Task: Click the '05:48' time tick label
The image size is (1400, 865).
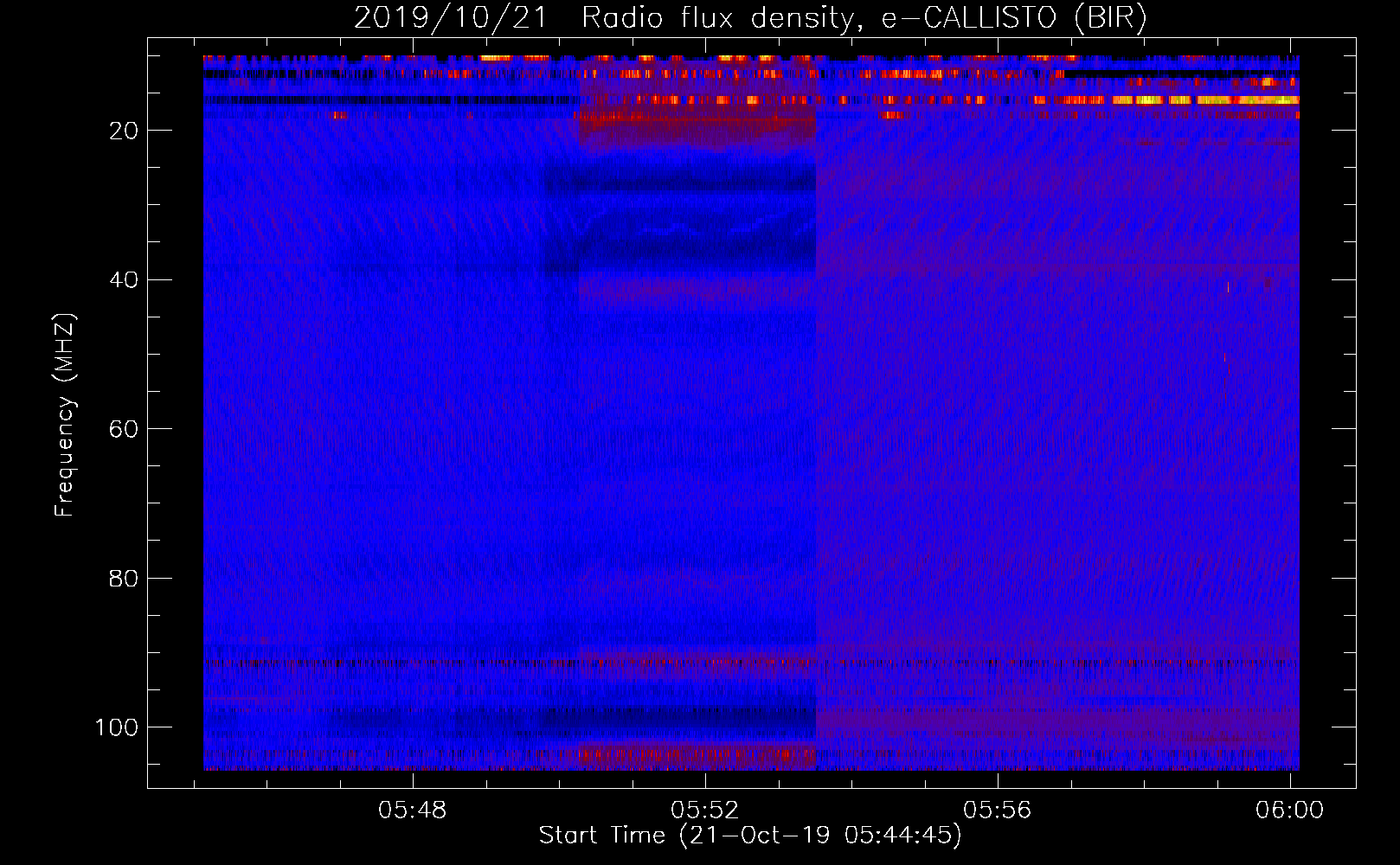Action: point(413,811)
